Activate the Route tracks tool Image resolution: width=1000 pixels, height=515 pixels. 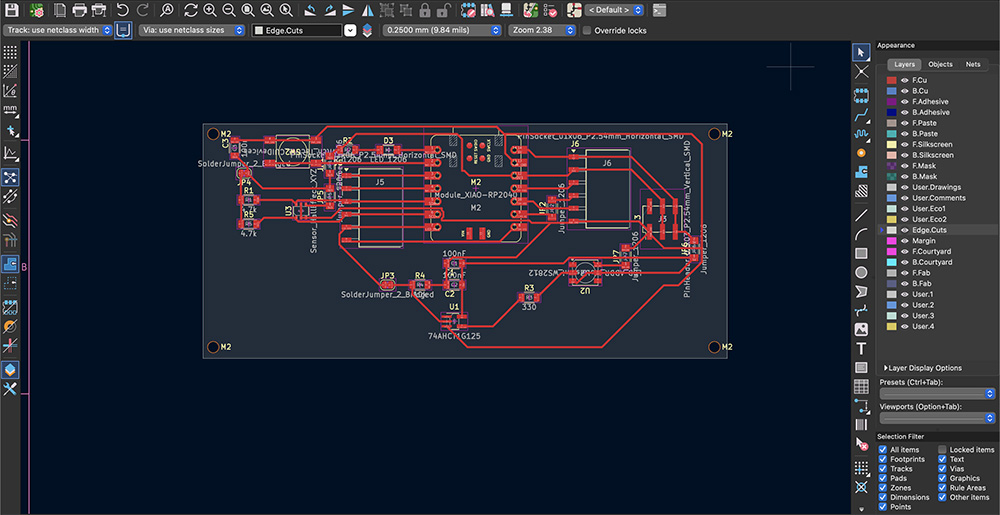861,115
